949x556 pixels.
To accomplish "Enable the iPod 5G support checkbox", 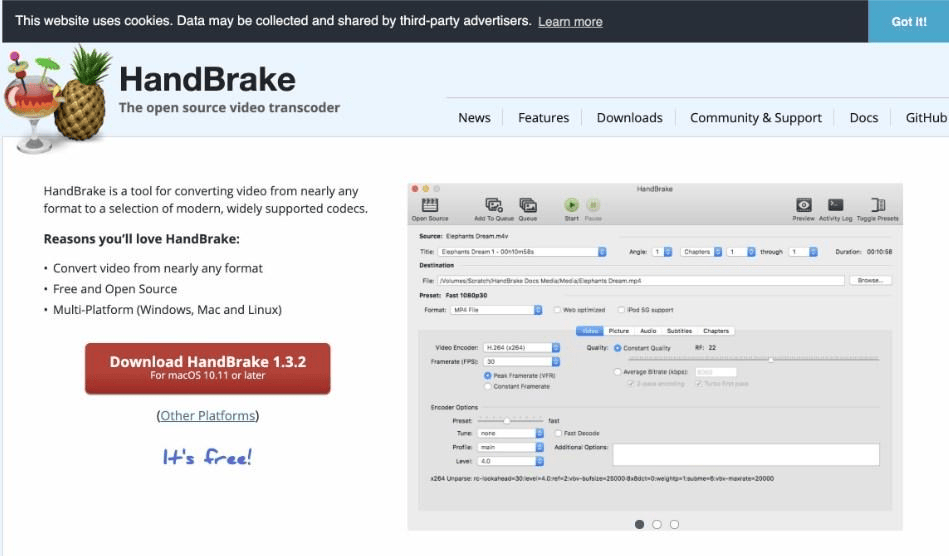I will pyautogui.click(x=621, y=310).
